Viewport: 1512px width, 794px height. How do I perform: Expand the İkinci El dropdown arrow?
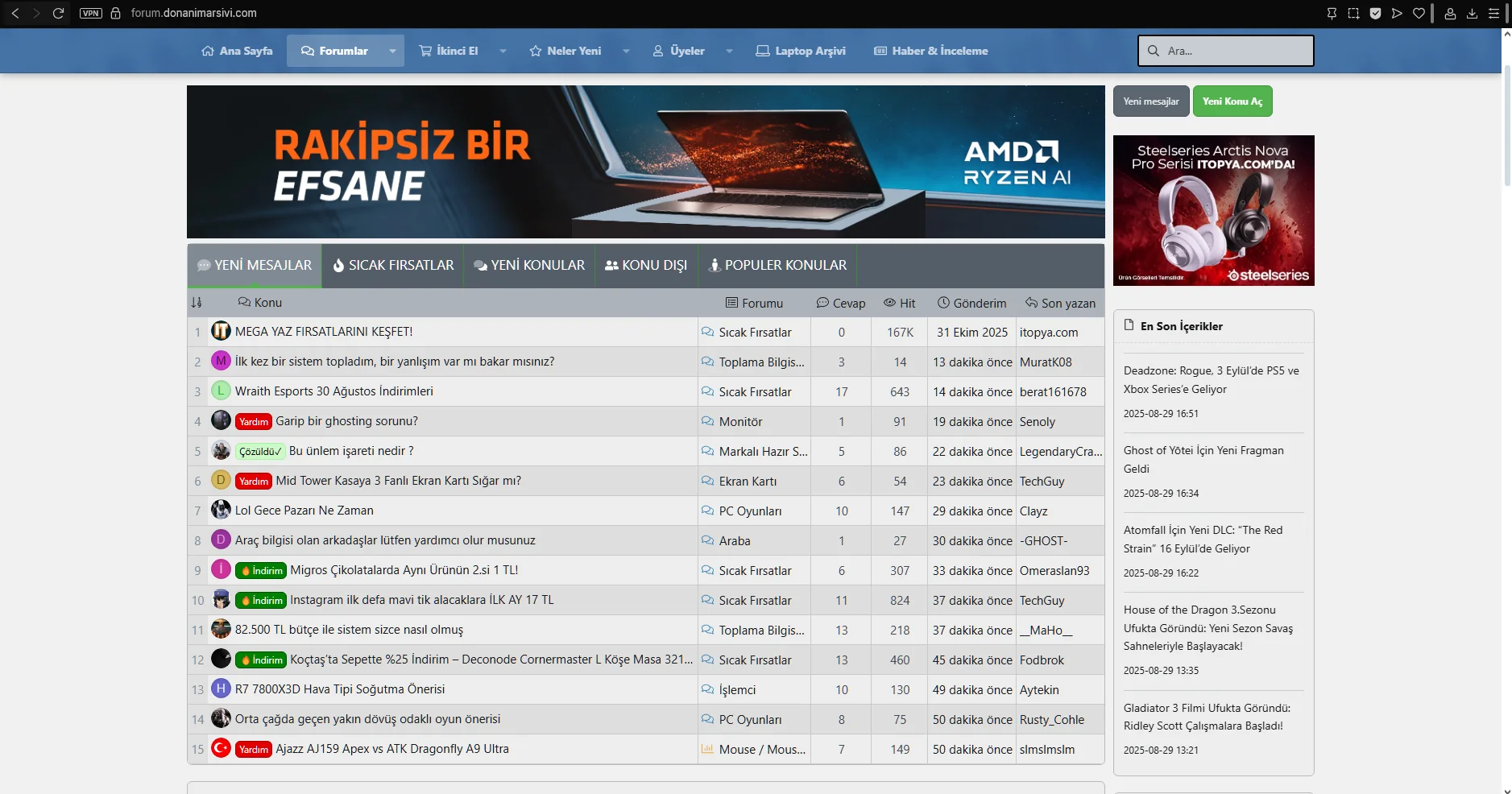coord(503,51)
